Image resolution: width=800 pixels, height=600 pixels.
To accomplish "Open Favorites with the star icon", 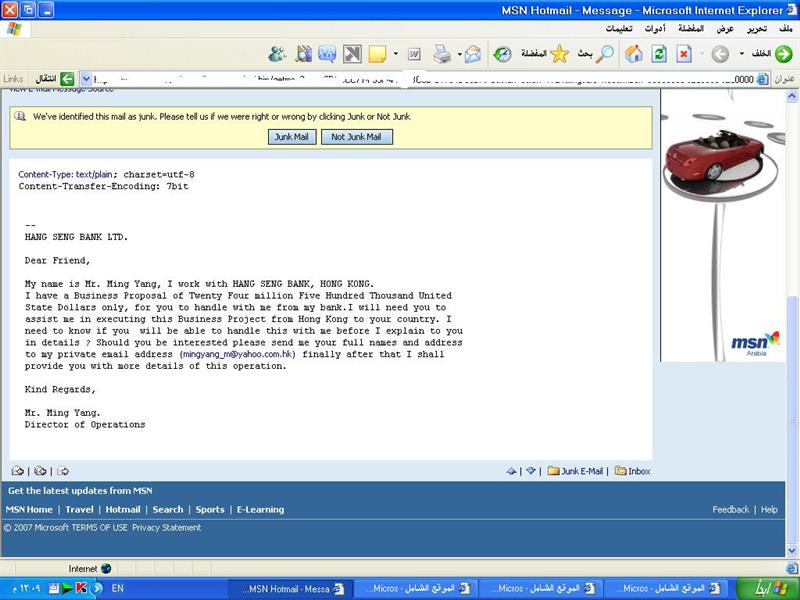I will (x=559, y=54).
